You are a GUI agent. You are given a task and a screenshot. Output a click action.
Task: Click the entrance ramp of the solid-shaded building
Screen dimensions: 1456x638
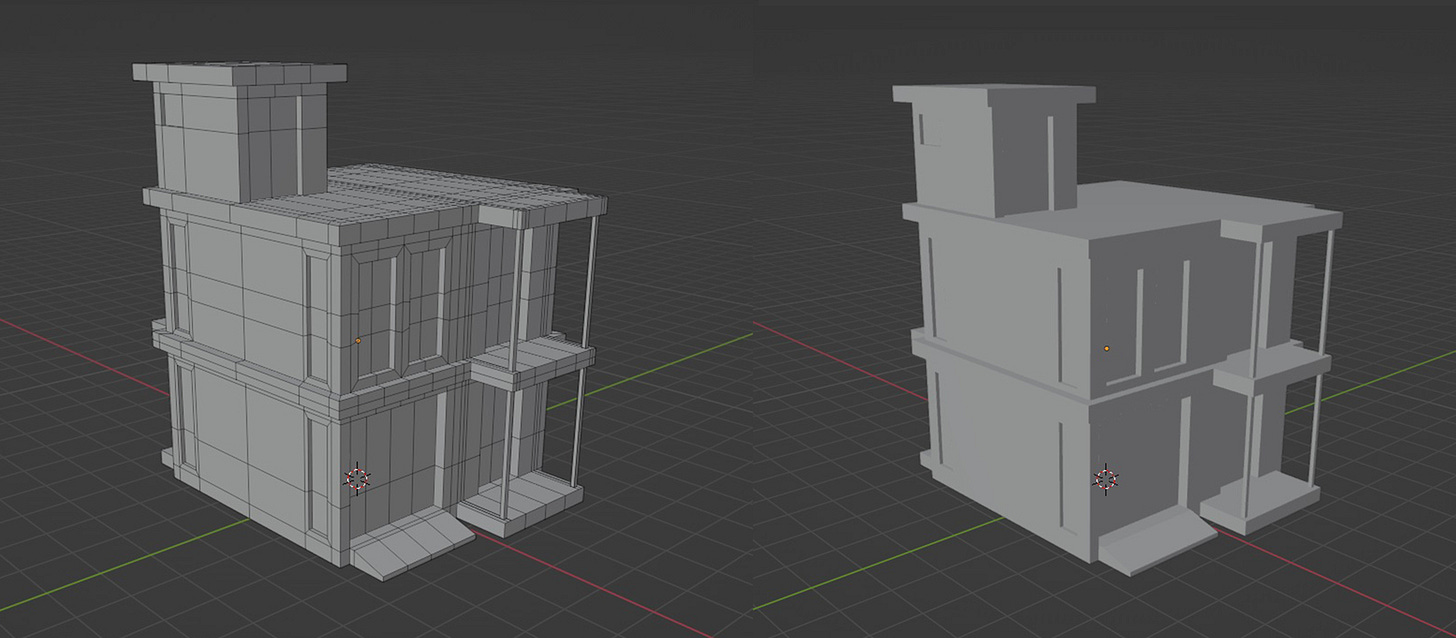[1156, 541]
